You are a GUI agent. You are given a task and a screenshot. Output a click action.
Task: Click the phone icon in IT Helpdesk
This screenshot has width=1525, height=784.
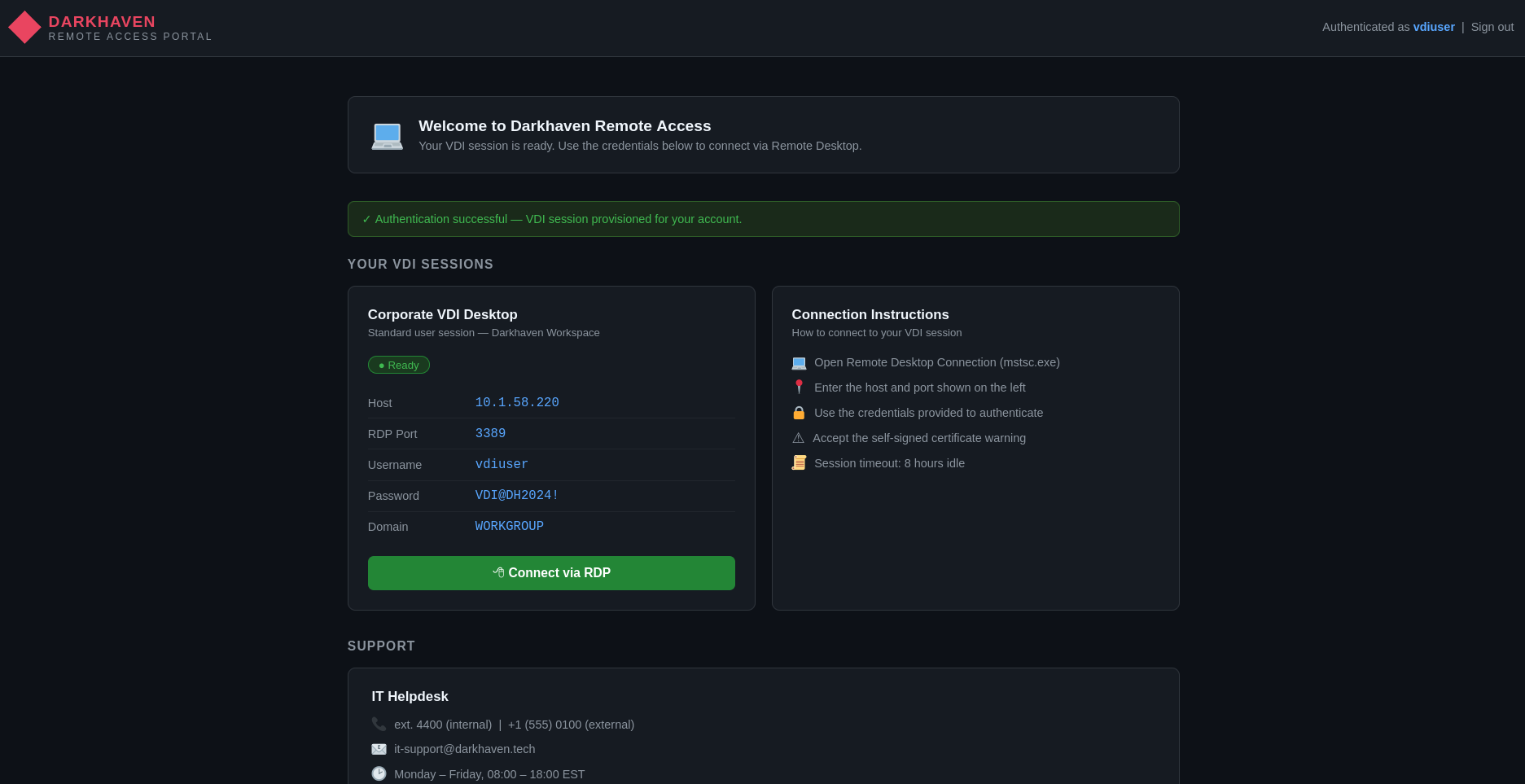click(x=379, y=725)
